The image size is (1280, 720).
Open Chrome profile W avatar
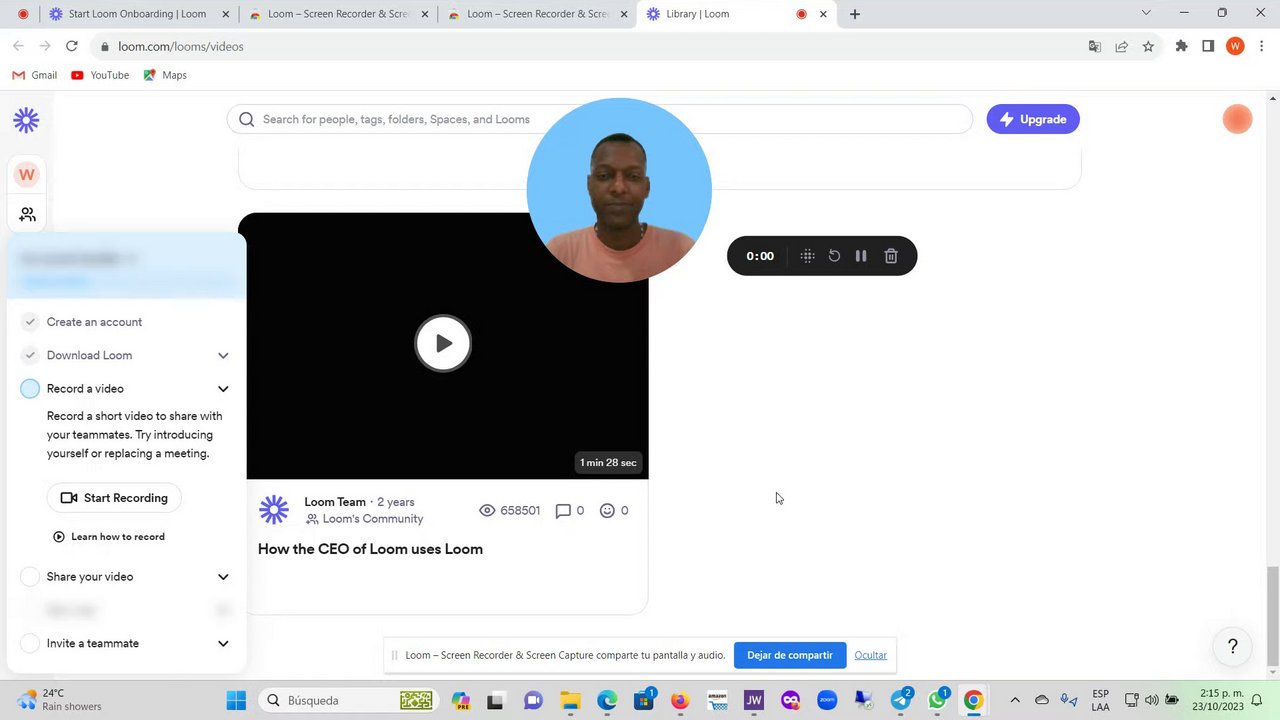[1235, 46]
